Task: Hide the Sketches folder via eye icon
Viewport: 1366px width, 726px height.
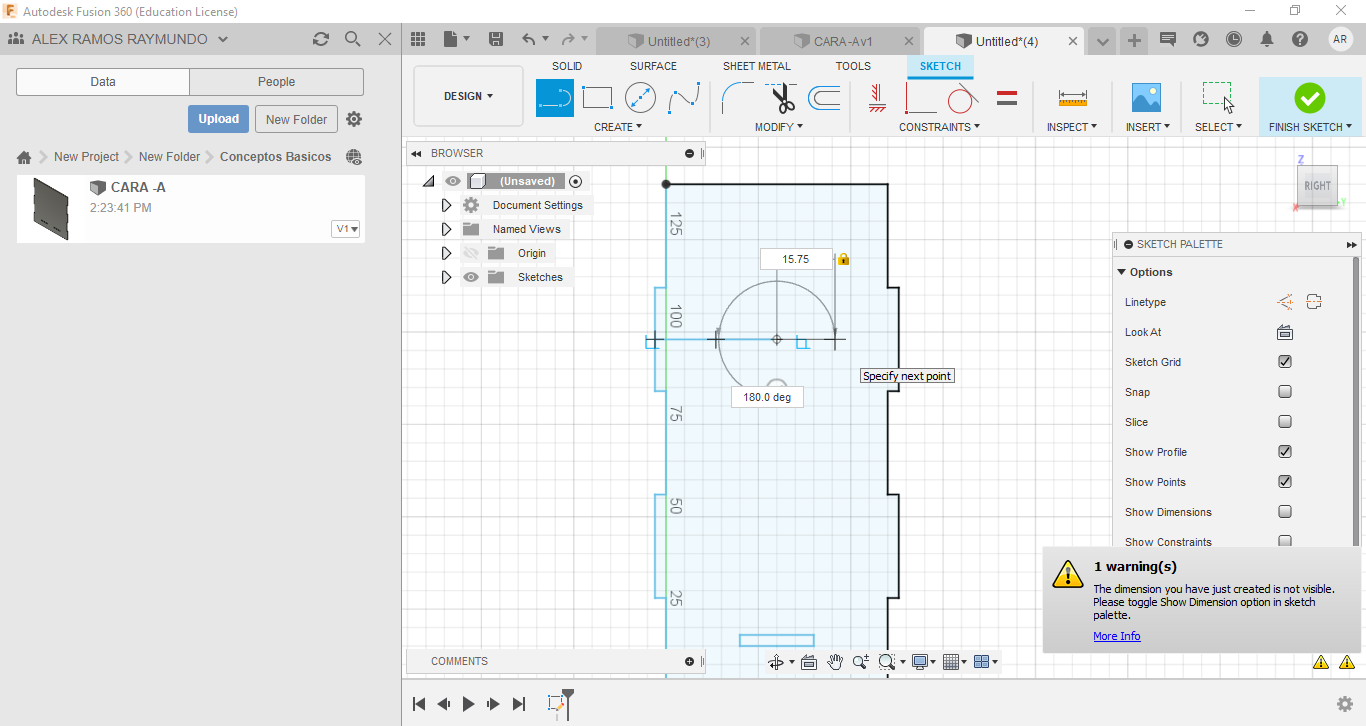Action: tap(471, 277)
